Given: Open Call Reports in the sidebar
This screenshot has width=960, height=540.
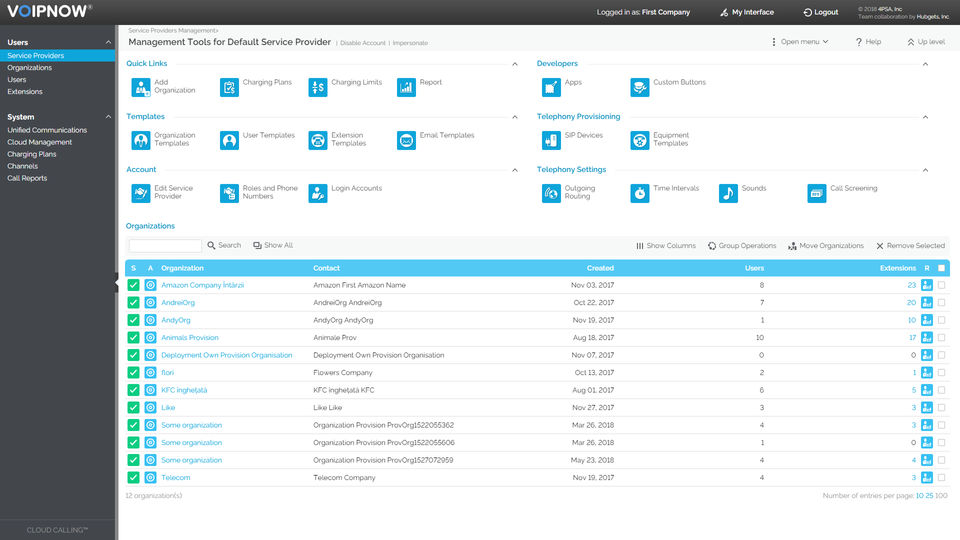Looking at the screenshot, I should (27, 179).
